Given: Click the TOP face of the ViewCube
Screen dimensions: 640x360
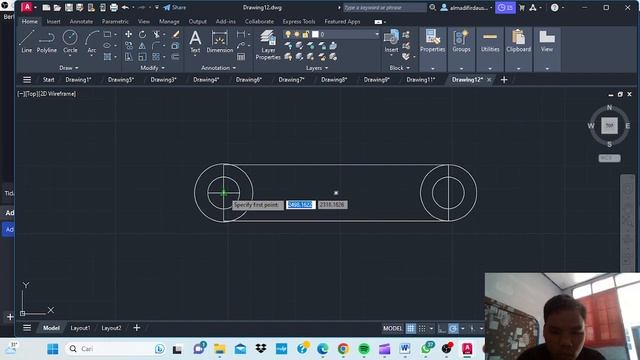Looking at the screenshot, I should tap(609, 126).
